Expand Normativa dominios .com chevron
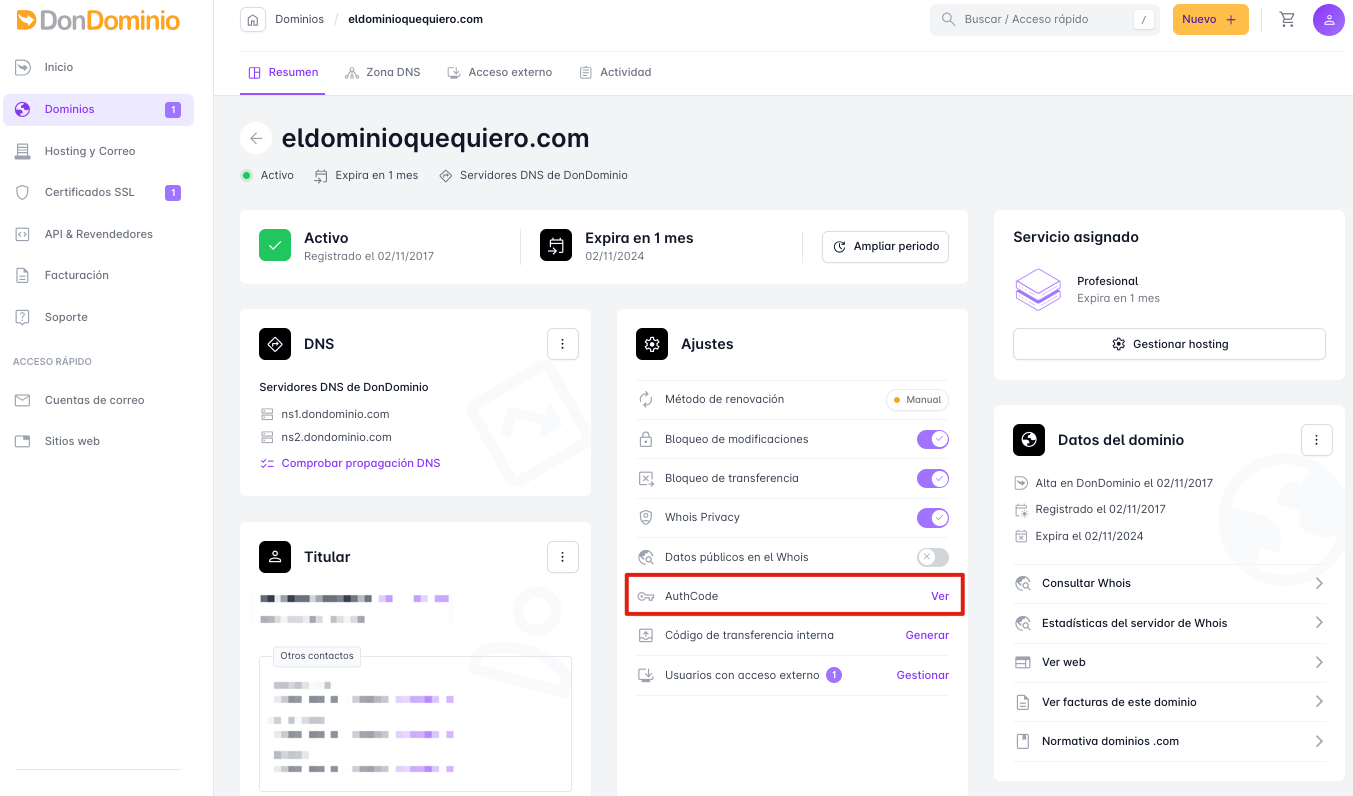The image size is (1353, 796). pos(1319,741)
